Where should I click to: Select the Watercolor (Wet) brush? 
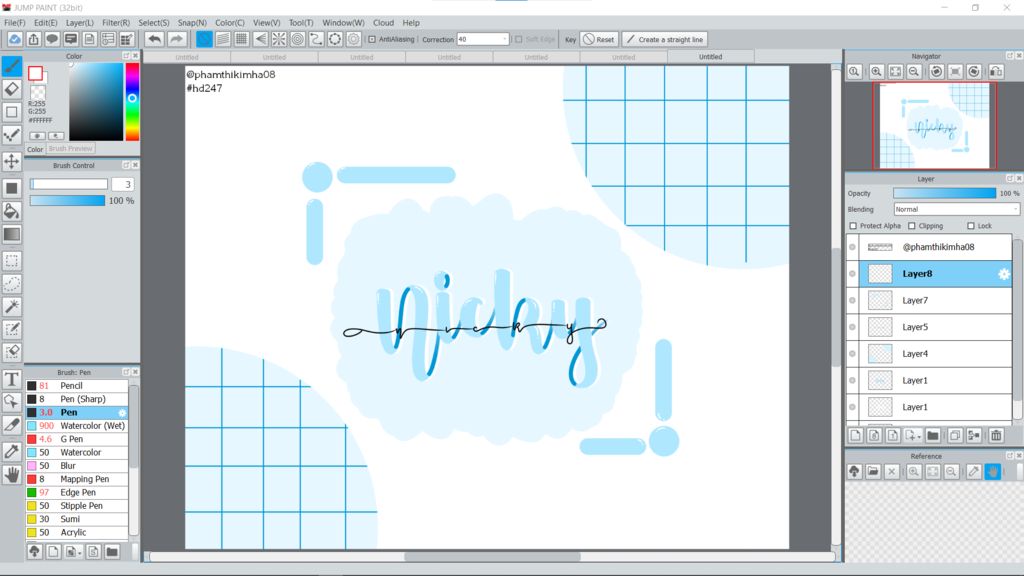pos(76,426)
